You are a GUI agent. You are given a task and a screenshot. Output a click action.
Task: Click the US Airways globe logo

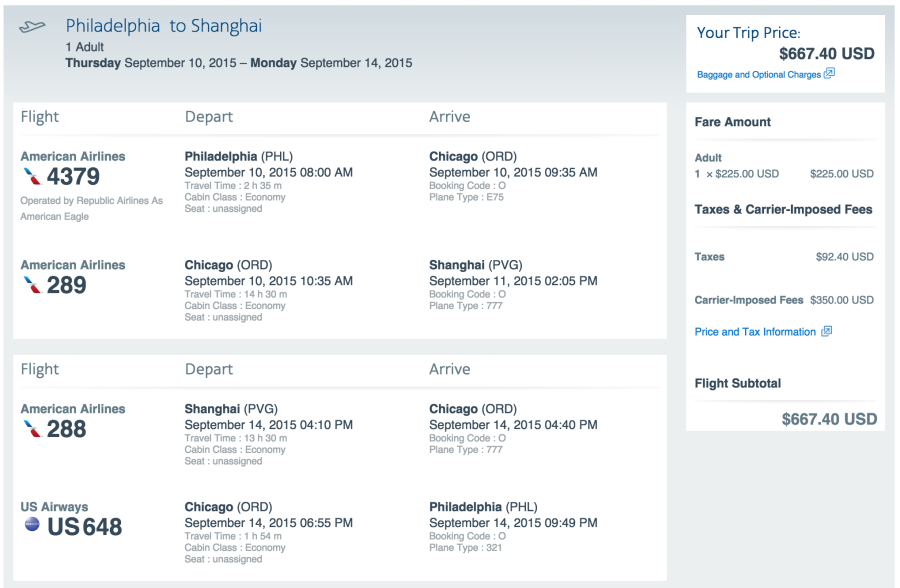point(32,524)
